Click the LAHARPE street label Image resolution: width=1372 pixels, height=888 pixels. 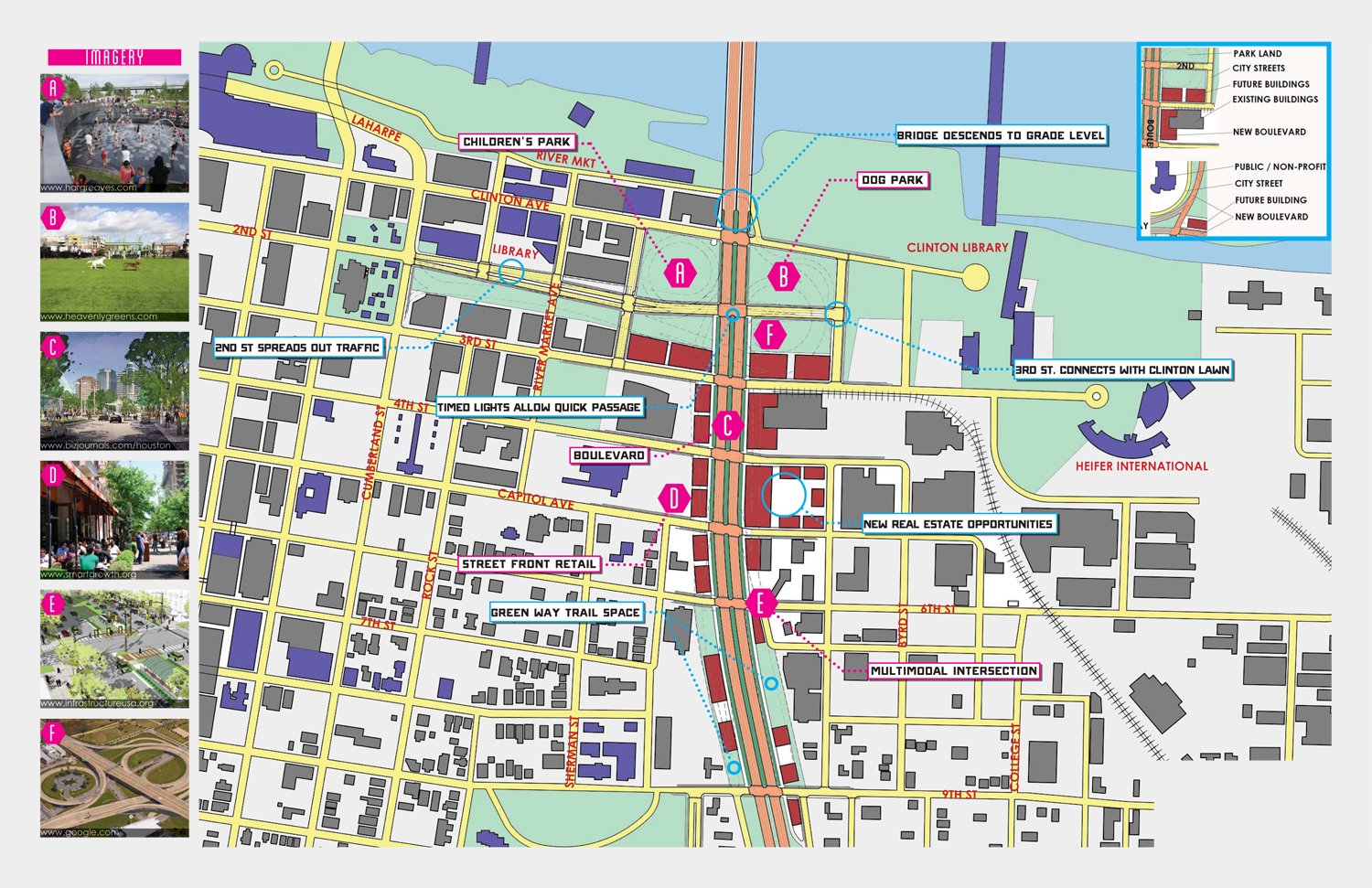coord(377,126)
